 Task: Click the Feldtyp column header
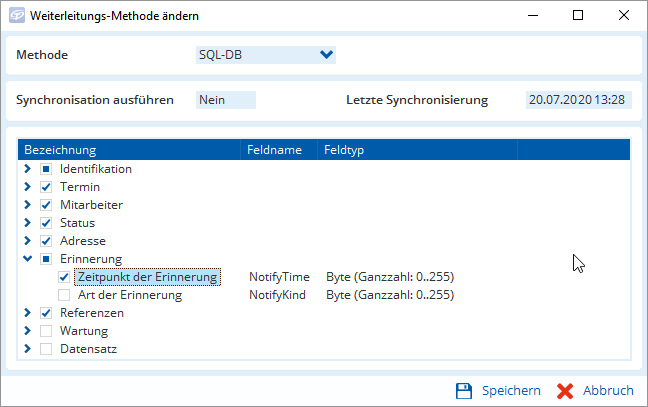point(416,150)
